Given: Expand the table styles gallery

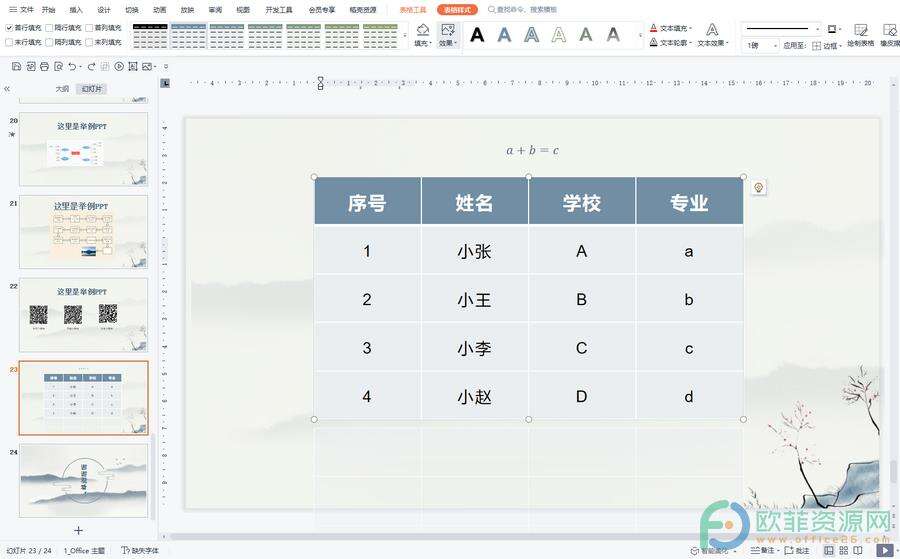Looking at the screenshot, I should pos(405,36).
